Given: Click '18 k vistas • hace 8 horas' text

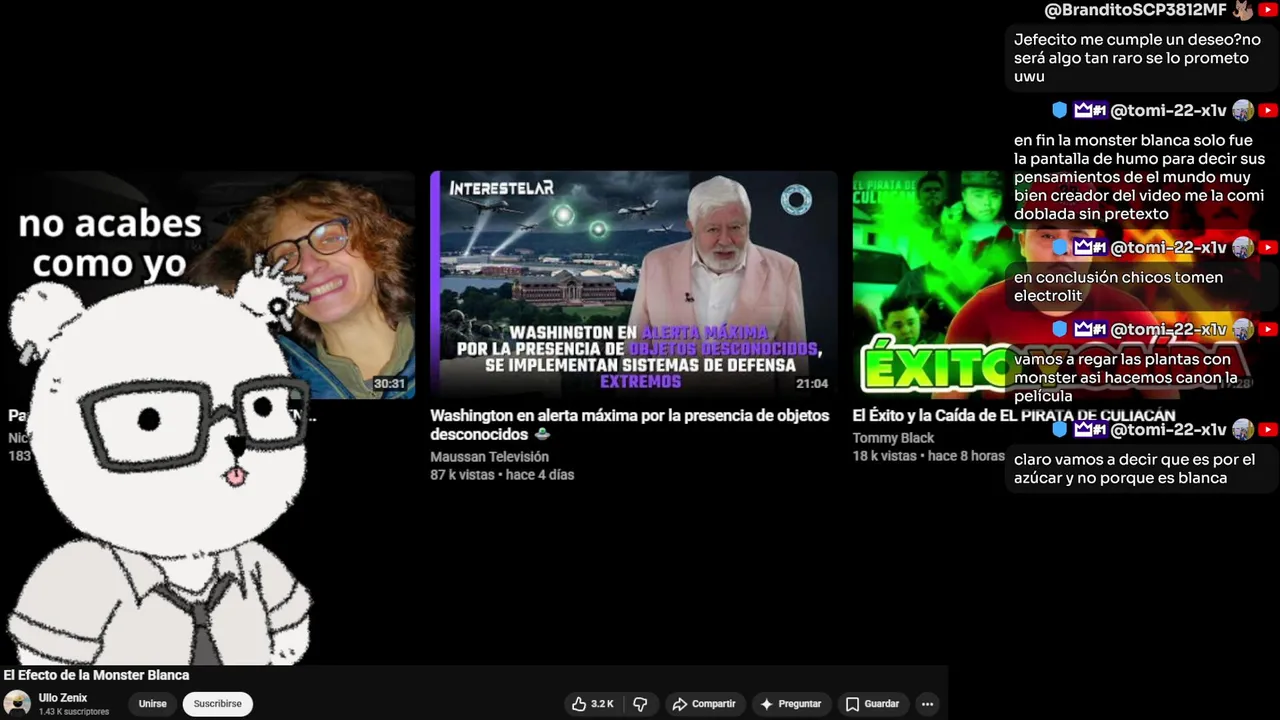Looking at the screenshot, I should click(928, 456).
